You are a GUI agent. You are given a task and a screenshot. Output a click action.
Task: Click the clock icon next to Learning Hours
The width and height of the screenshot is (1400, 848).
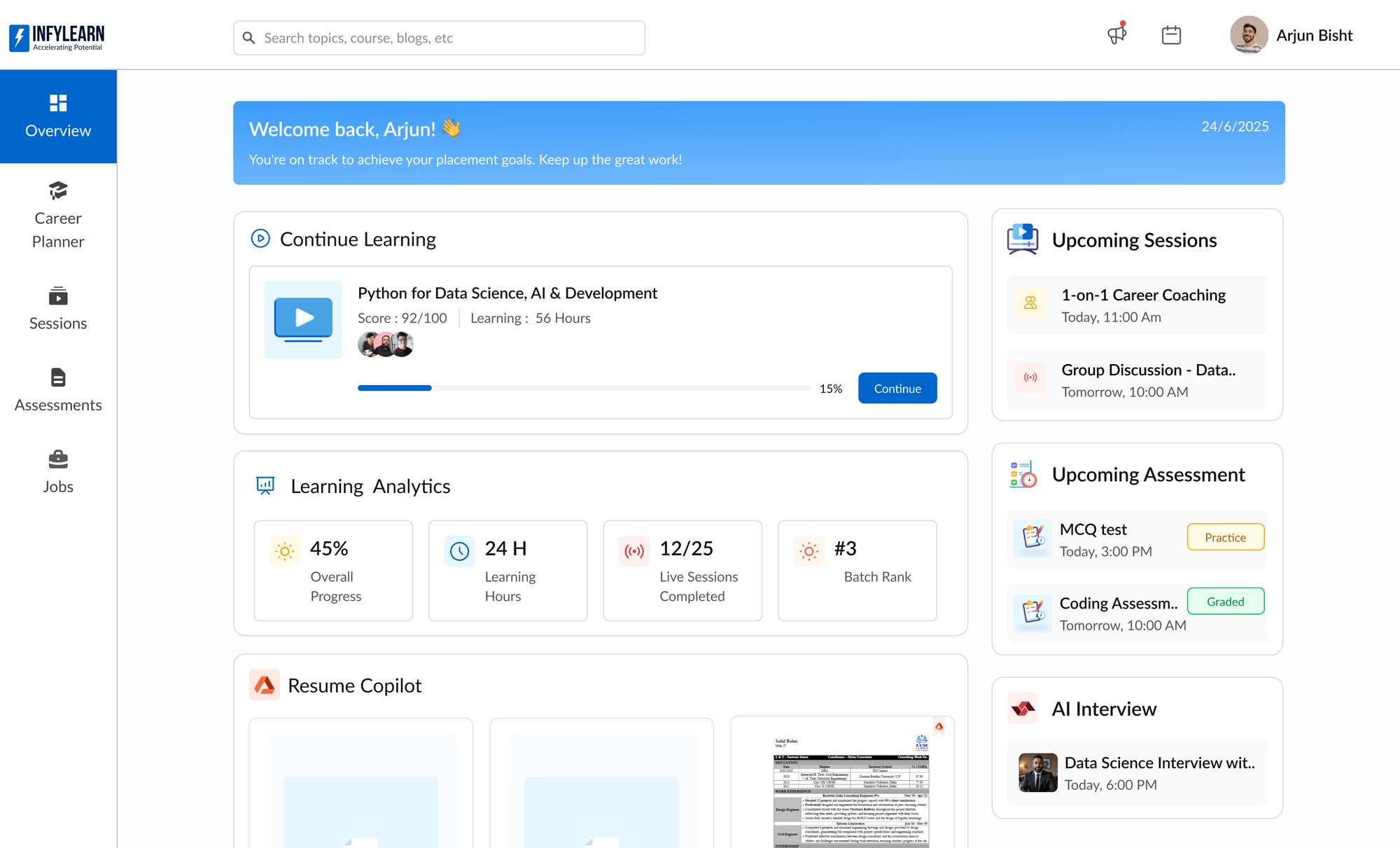[459, 551]
